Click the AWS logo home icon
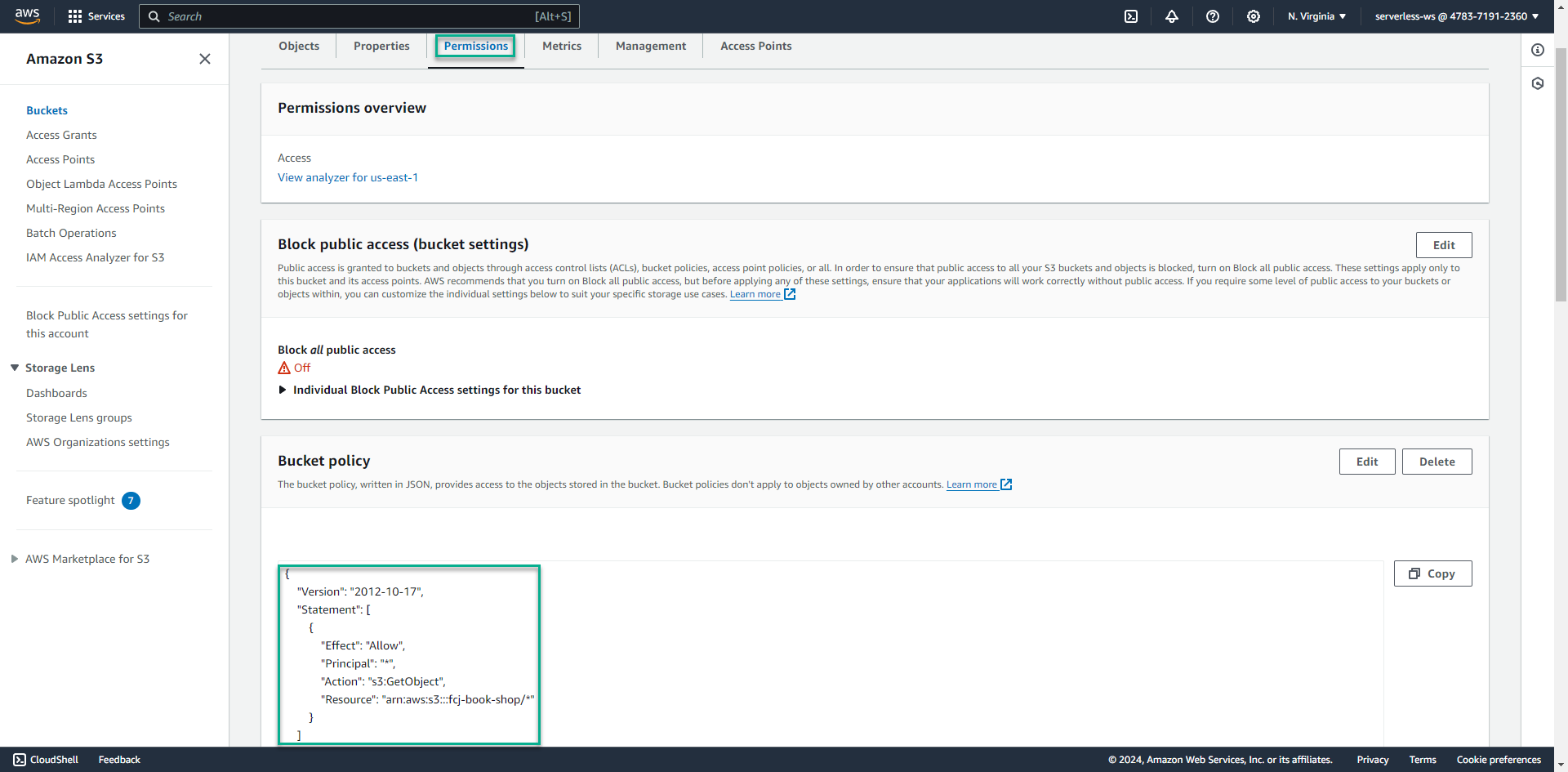This screenshot has height=772, width=1568. point(27,16)
